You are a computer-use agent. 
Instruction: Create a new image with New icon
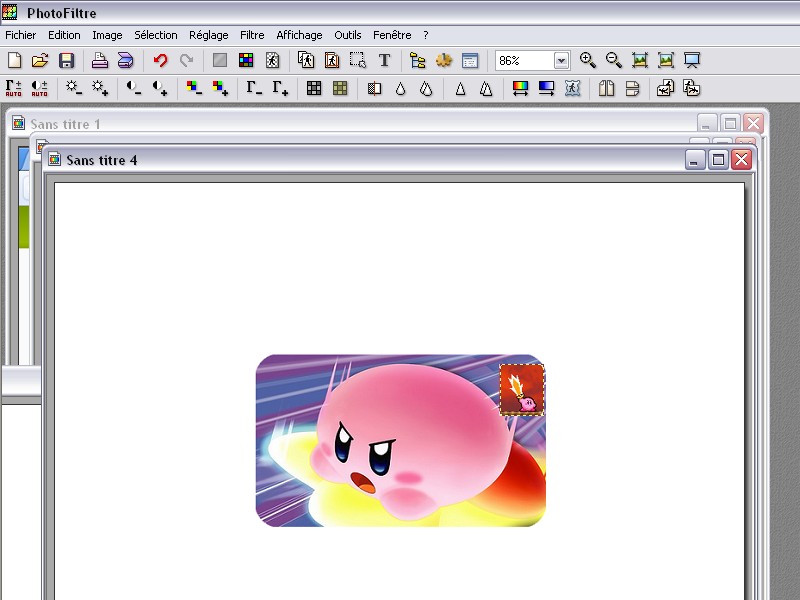click(x=15, y=61)
